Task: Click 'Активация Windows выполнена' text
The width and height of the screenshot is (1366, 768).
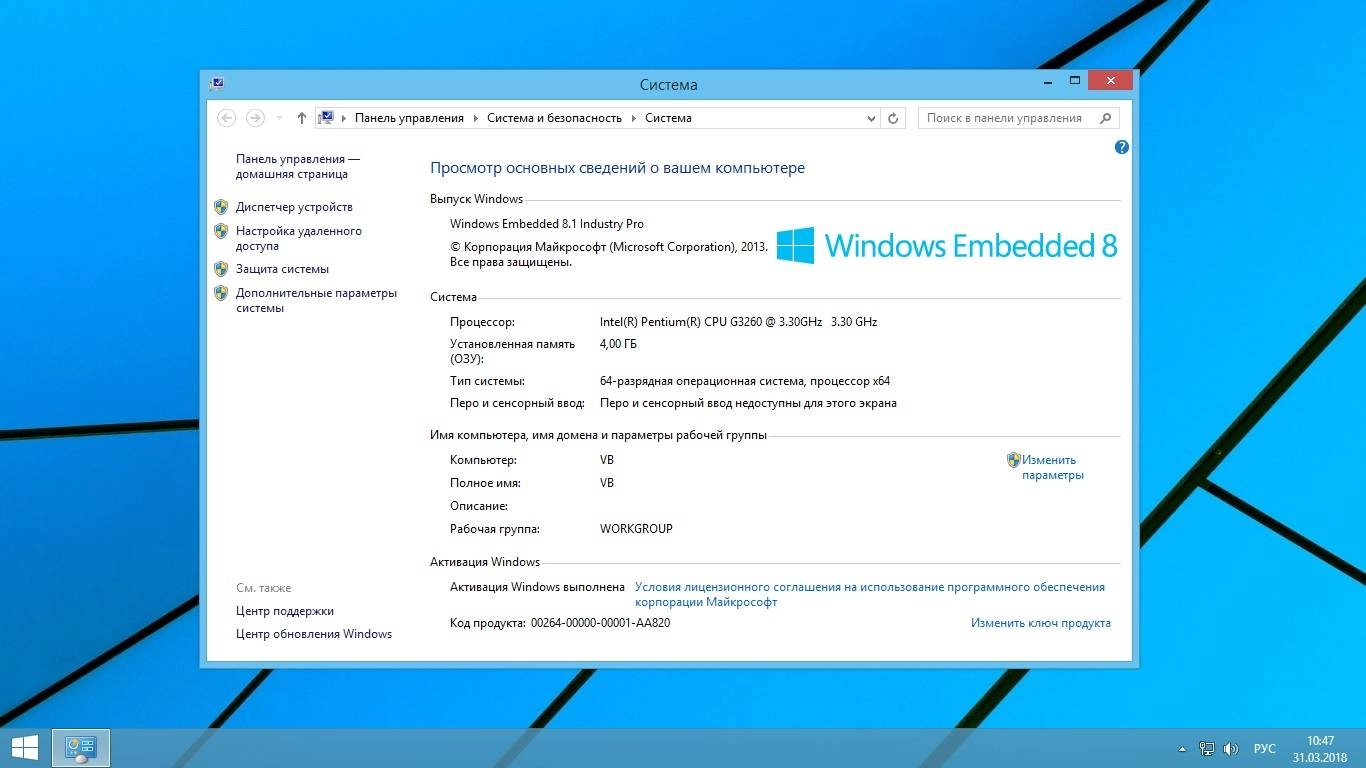Action: click(x=537, y=587)
